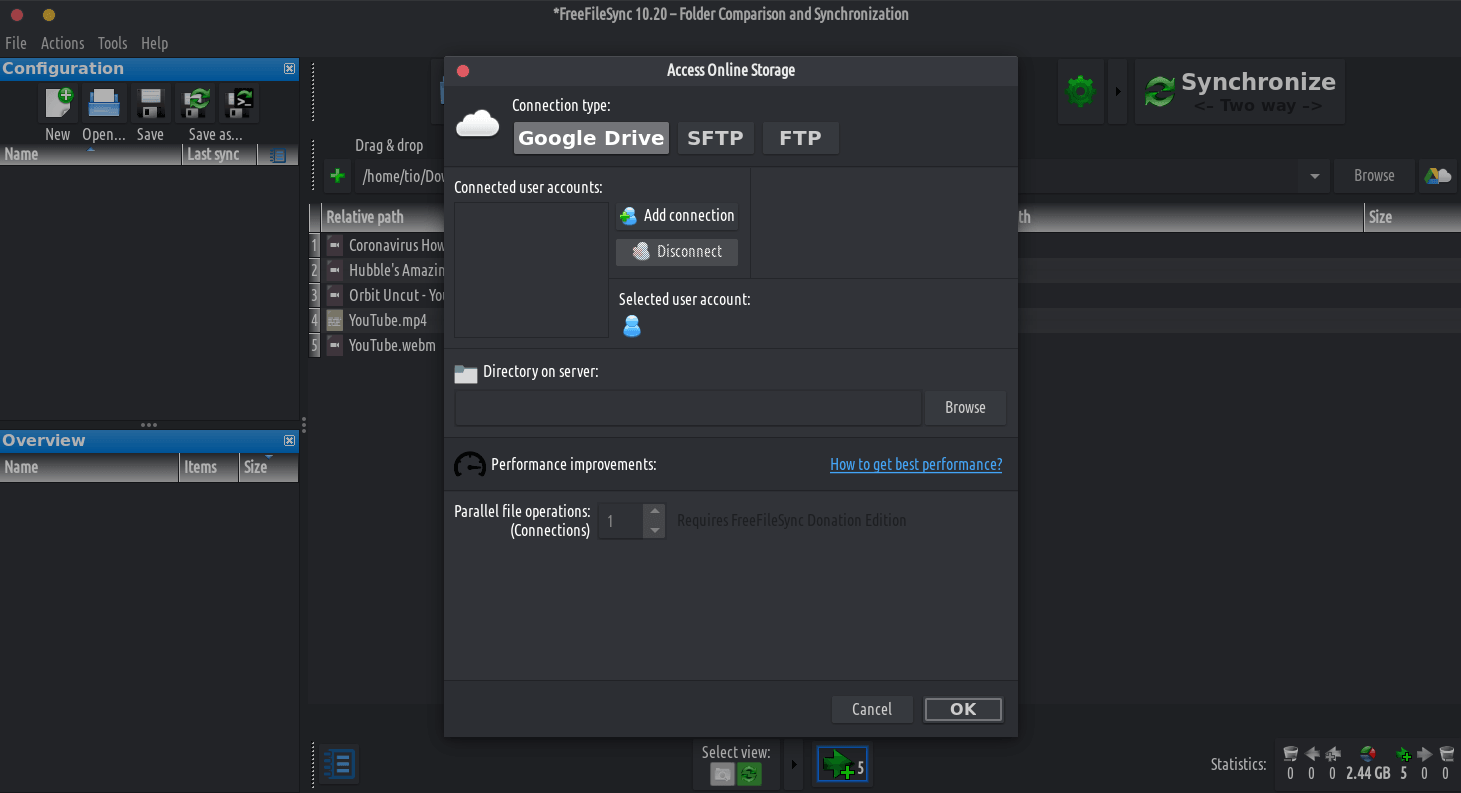The height and width of the screenshot is (793, 1461).
Task: Open How to get best performance link
Action: [915, 464]
